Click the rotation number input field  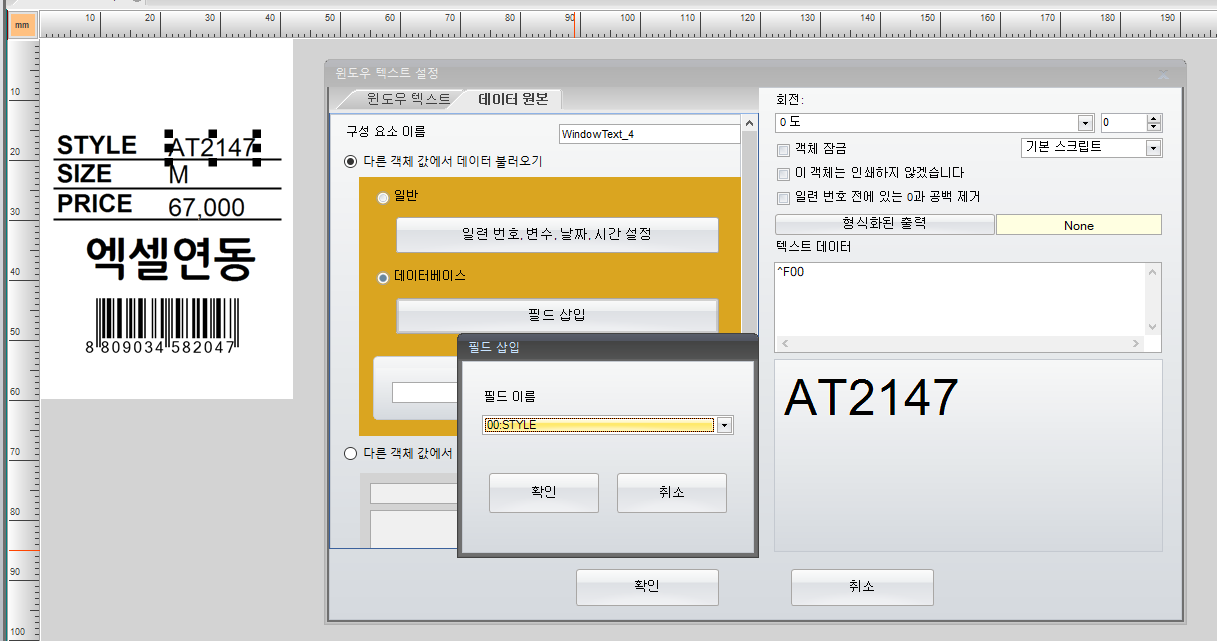(x=1123, y=123)
